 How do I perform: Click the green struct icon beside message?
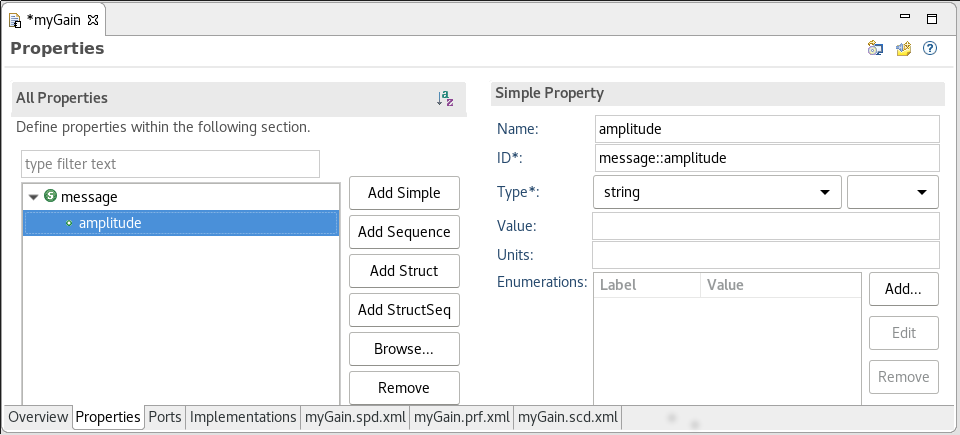[x=51, y=197]
